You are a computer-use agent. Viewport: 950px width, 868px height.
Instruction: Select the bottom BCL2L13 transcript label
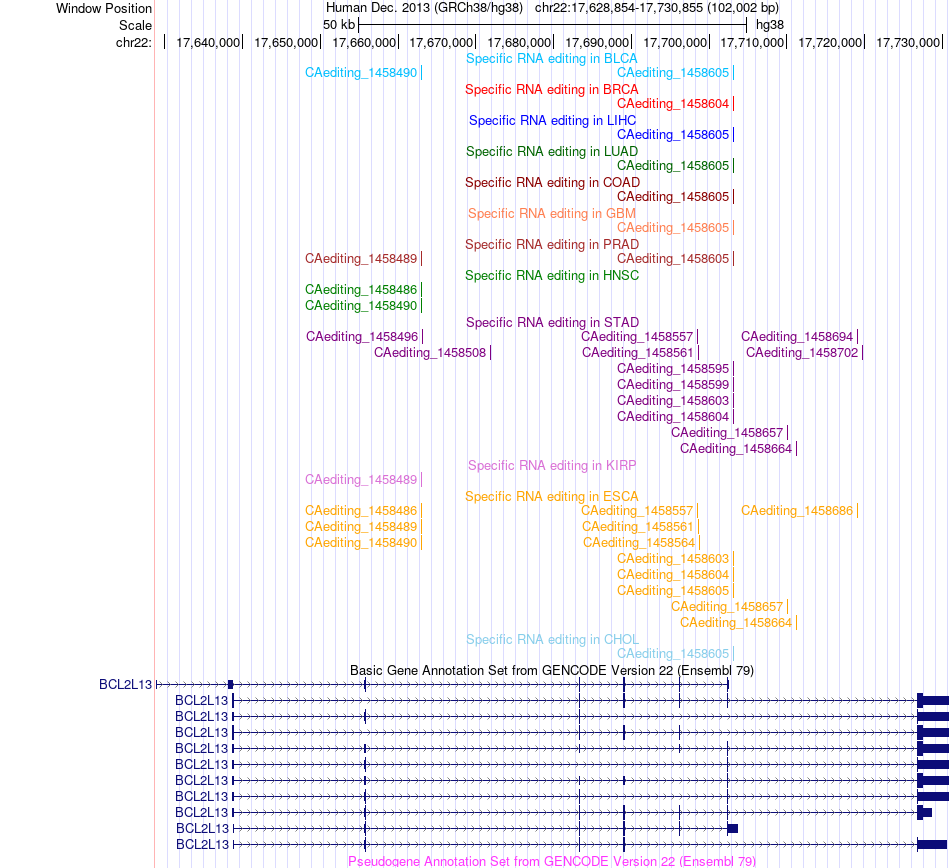coord(202,844)
